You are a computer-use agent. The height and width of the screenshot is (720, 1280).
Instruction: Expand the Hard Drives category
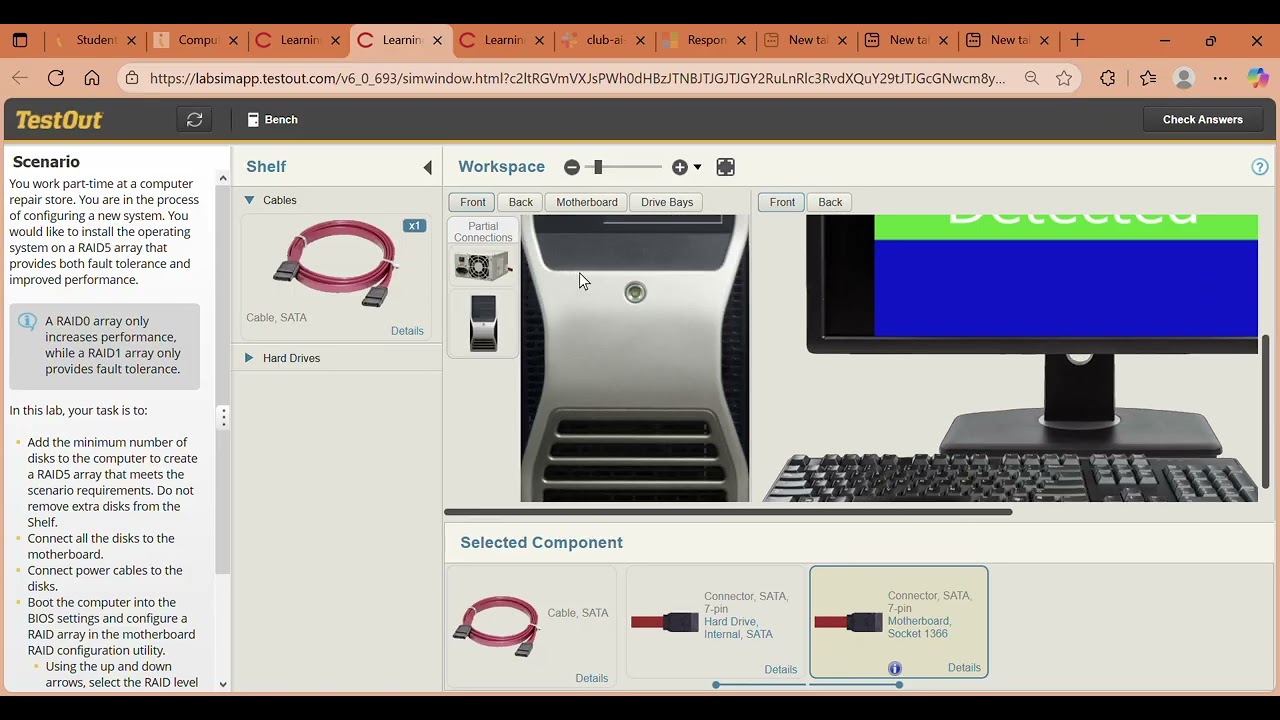click(x=249, y=358)
